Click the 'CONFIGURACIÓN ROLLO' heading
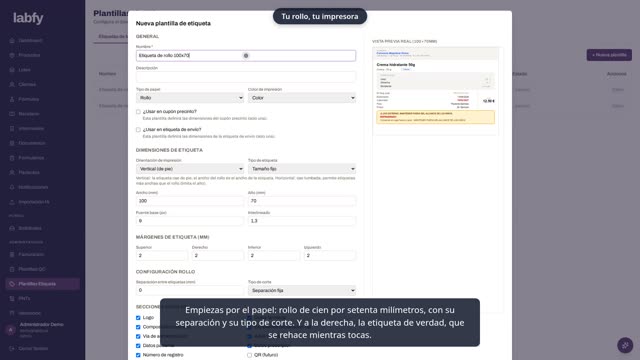The width and height of the screenshot is (640, 360). [165, 272]
